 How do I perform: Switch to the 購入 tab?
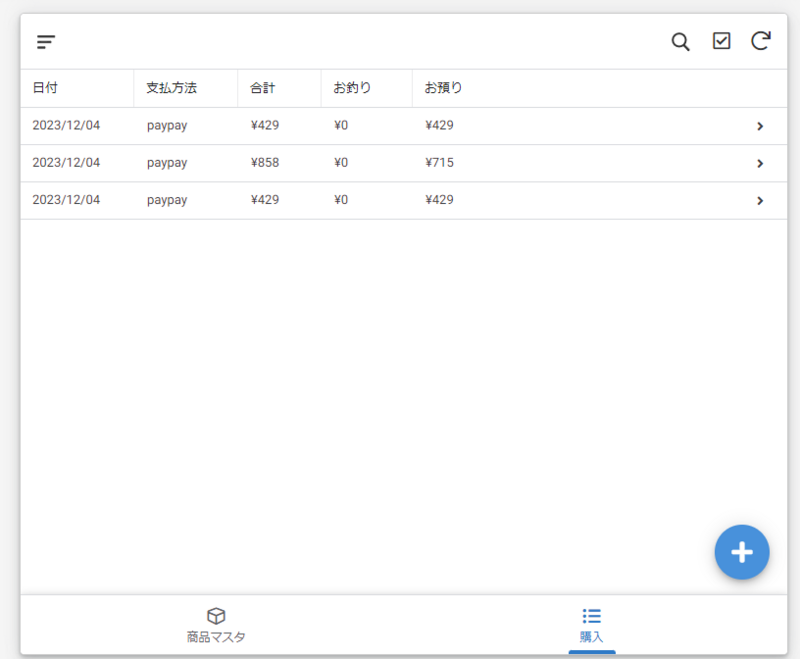point(592,625)
